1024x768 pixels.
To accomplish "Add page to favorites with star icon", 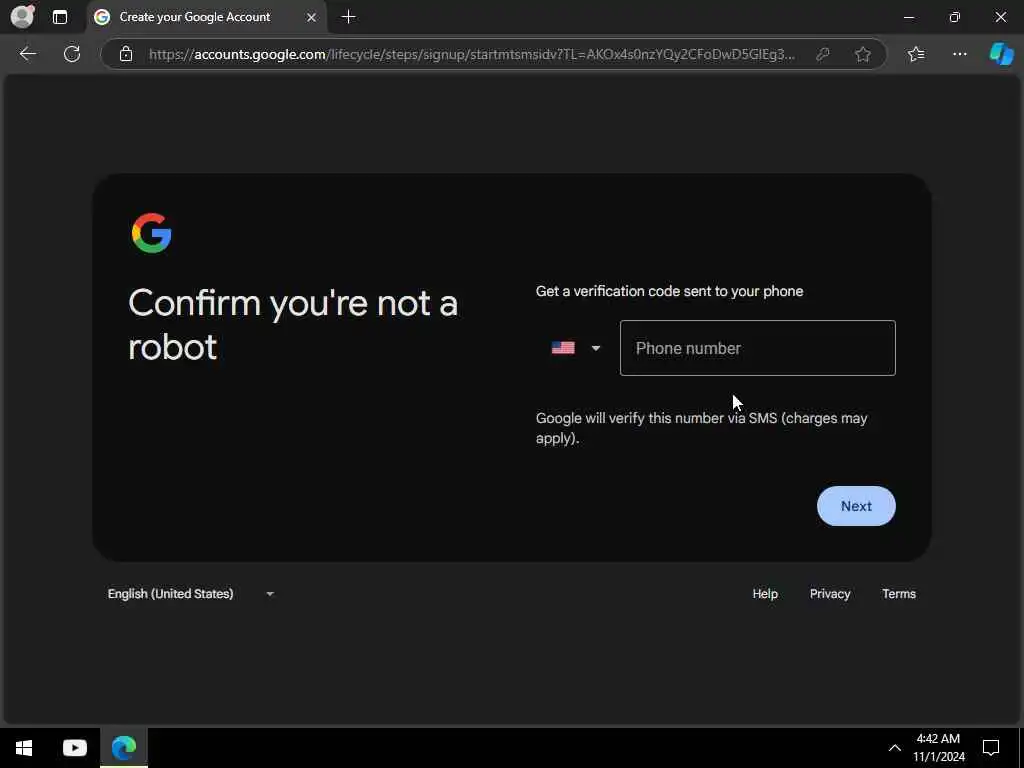I will click(x=863, y=54).
